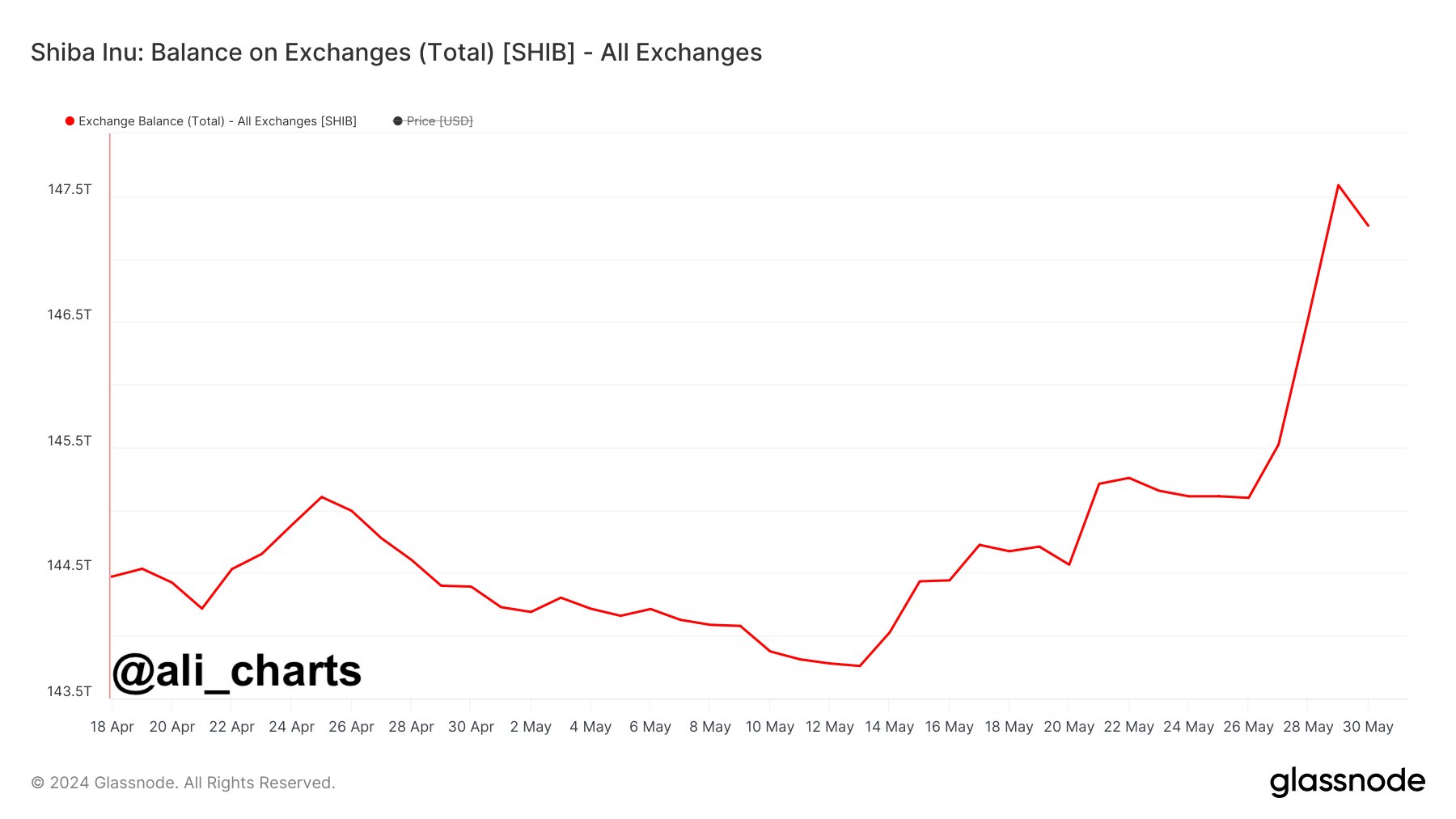Toggle the Exchange Balance (Total) legend label

pyautogui.click(x=217, y=121)
